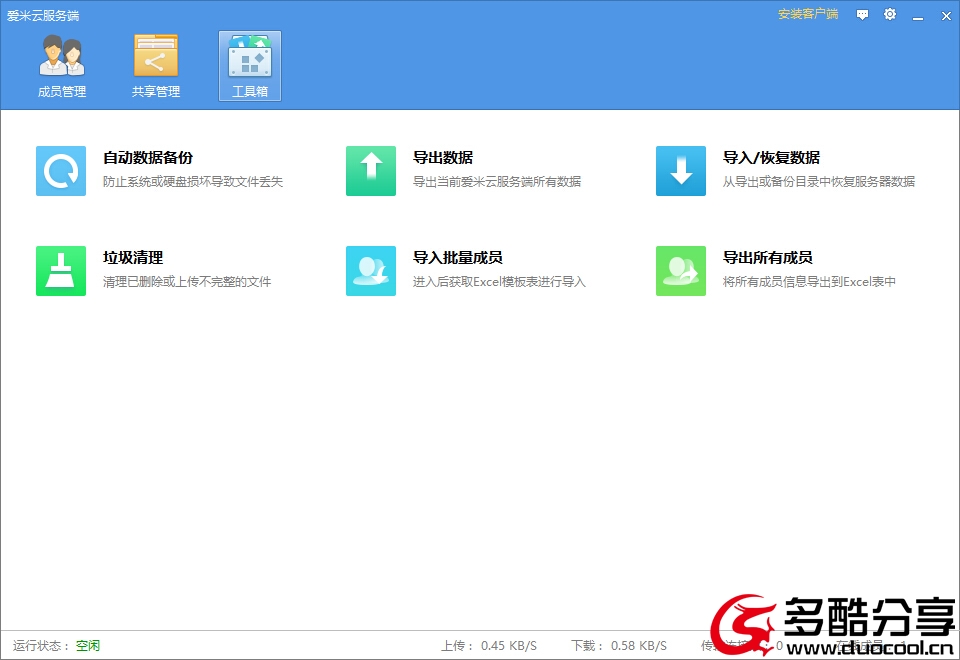Click the 爱米云服务端 window title

coord(43,15)
